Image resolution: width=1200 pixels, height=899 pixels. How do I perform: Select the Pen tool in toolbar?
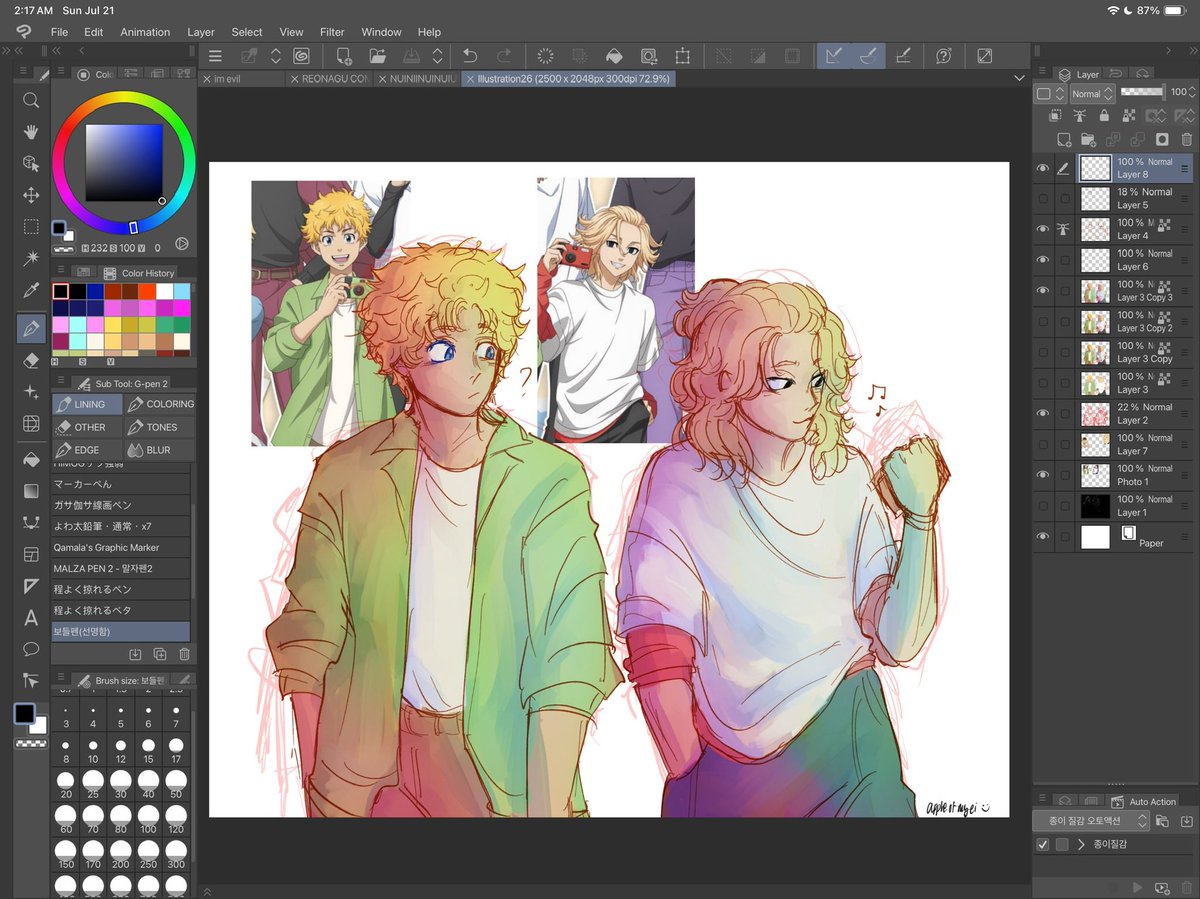coord(31,327)
